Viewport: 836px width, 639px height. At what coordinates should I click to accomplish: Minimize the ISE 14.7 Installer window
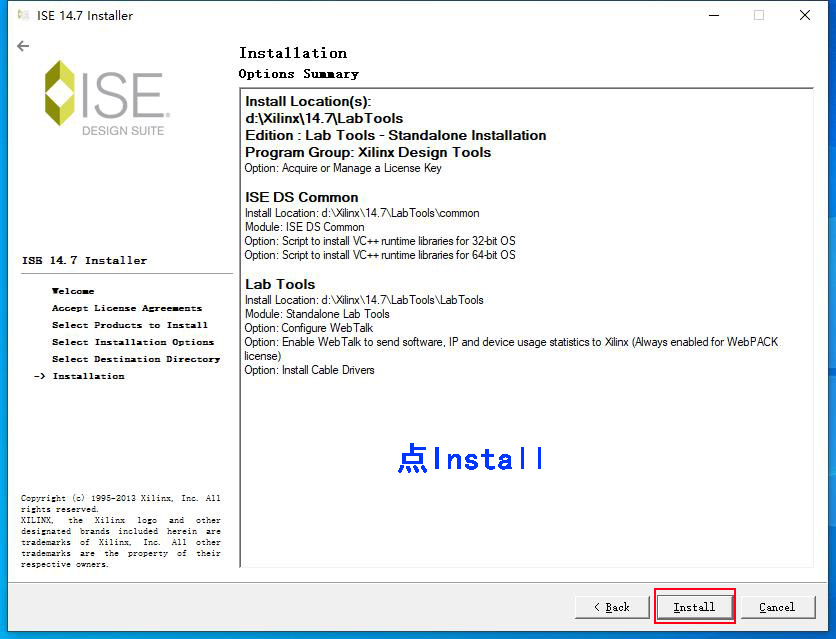click(713, 15)
